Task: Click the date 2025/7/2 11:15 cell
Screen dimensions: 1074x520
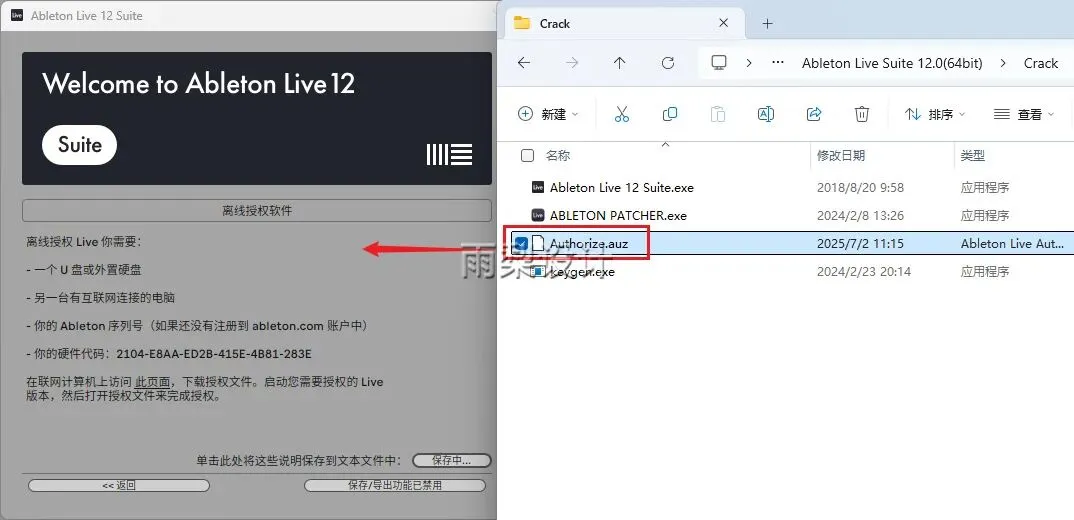Action: pos(860,243)
